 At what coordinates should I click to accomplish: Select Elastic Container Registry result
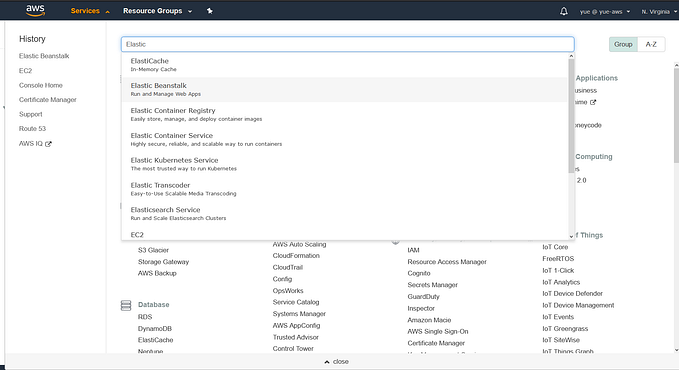tap(344, 114)
